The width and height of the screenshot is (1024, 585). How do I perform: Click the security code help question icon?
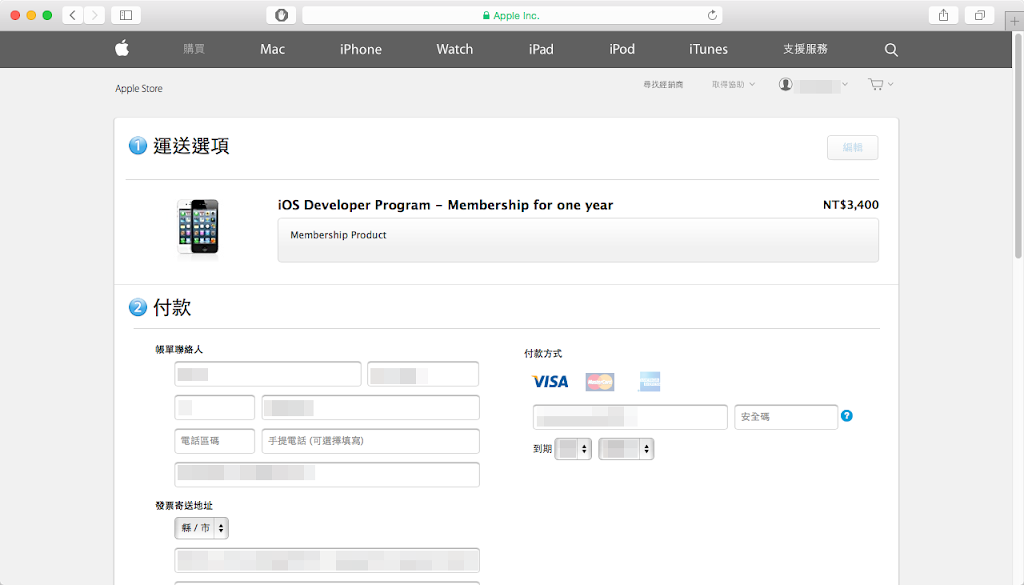click(847, 416)
